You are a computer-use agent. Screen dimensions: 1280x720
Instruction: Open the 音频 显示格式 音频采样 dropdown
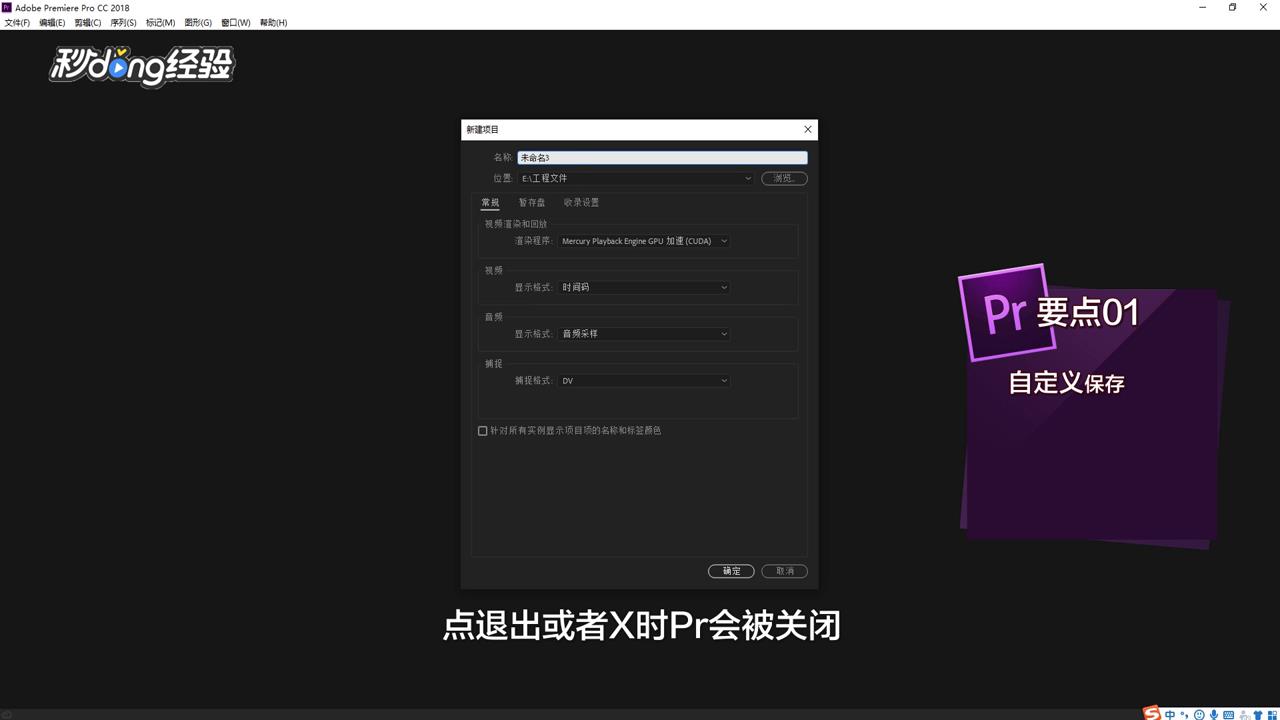tap(644, 334)
